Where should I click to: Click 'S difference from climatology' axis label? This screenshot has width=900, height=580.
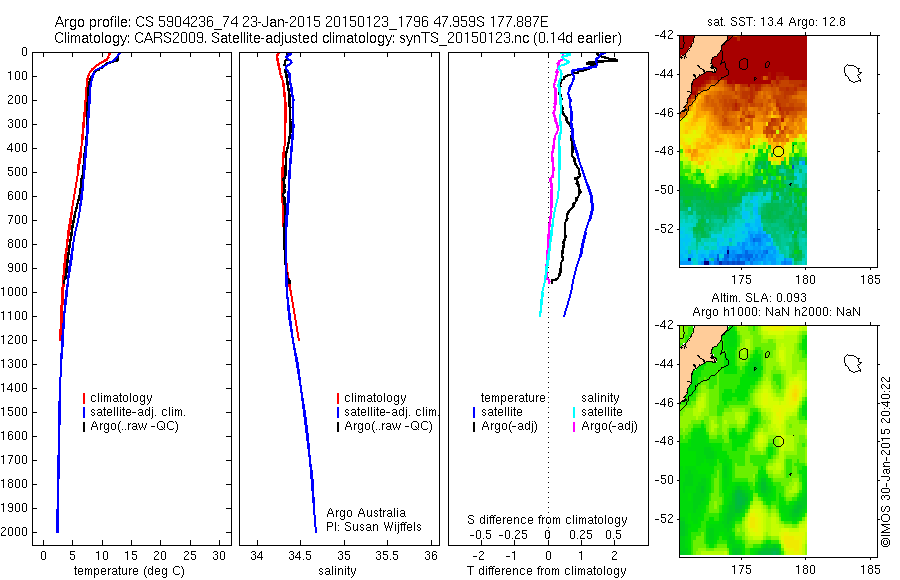coord(547,520)
